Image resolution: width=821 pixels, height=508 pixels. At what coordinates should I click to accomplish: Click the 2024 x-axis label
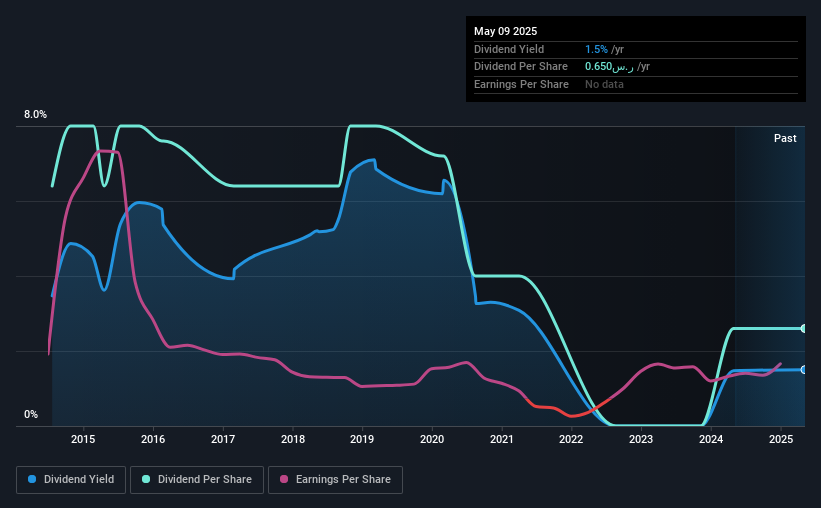tap(711, 439)
